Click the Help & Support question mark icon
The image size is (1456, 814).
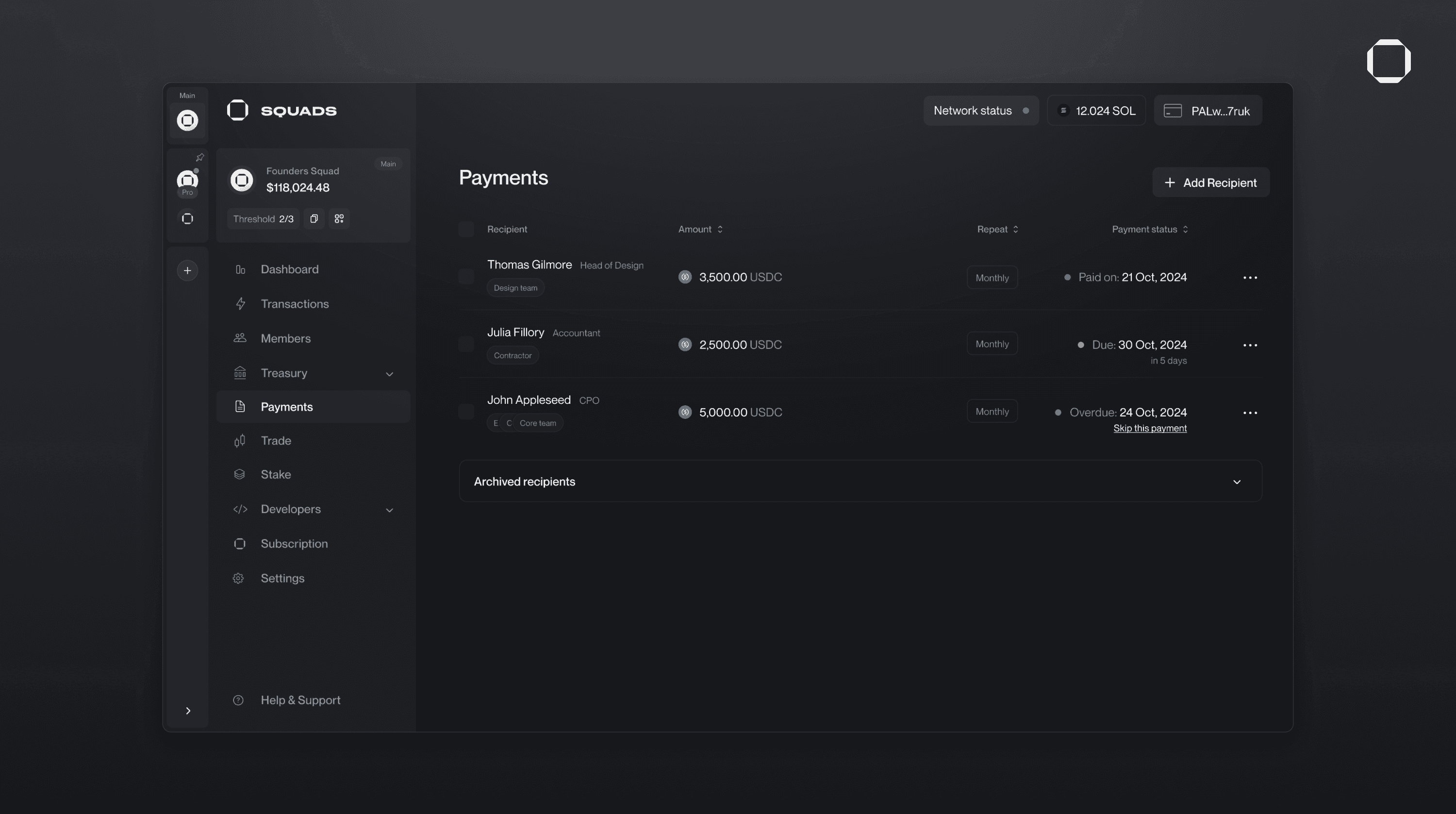[x=238, y=700]
